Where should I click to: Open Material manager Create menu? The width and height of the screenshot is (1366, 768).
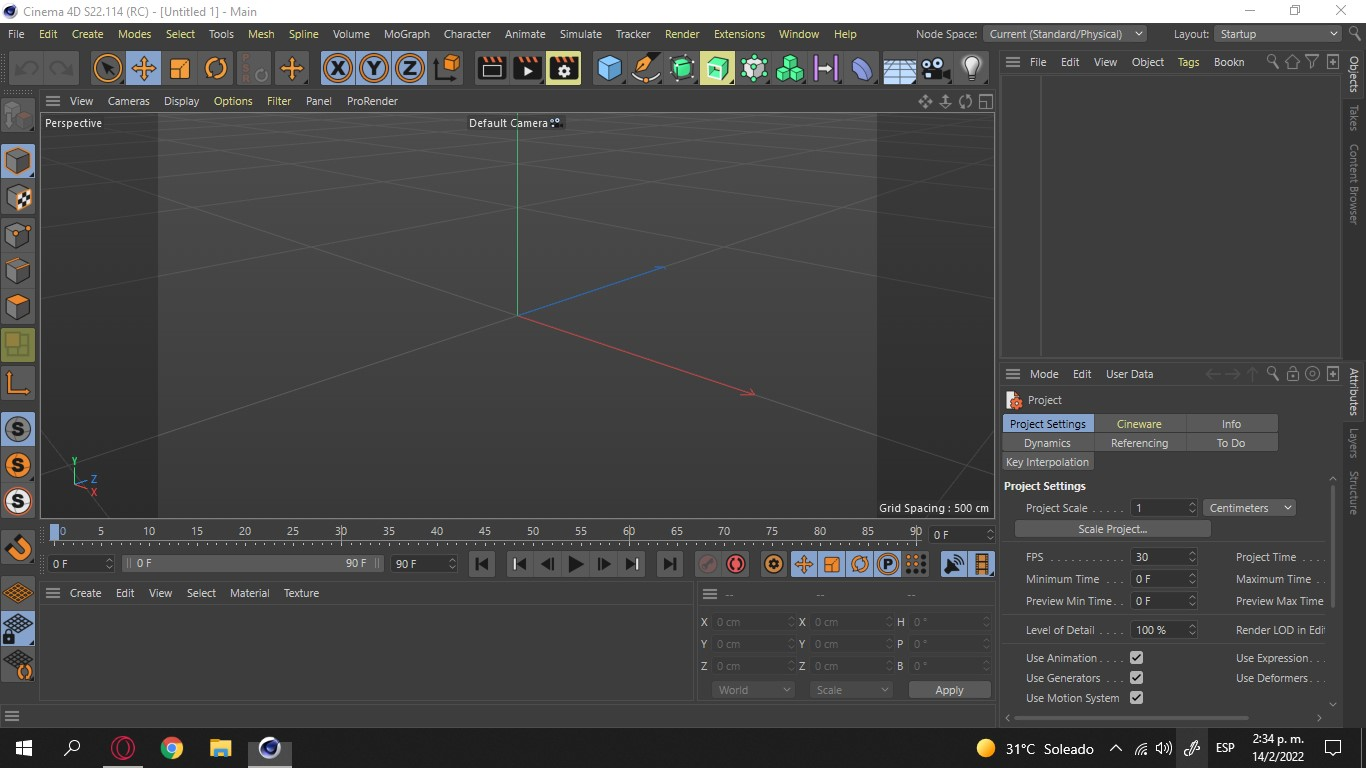(85, 593)
